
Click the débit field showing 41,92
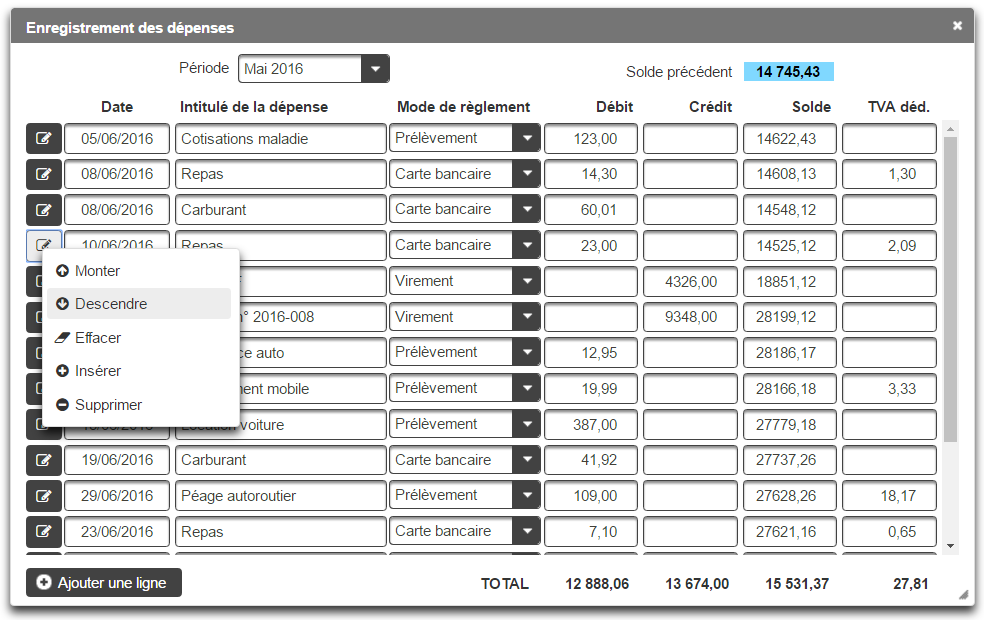tap(591, 460)
